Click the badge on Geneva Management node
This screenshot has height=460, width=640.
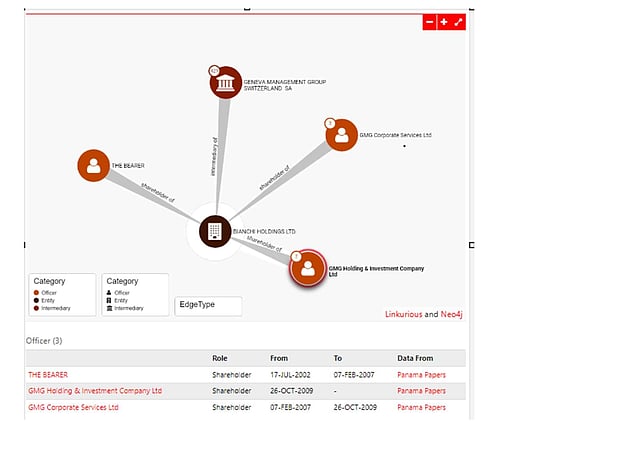click(x=214, y=71)
